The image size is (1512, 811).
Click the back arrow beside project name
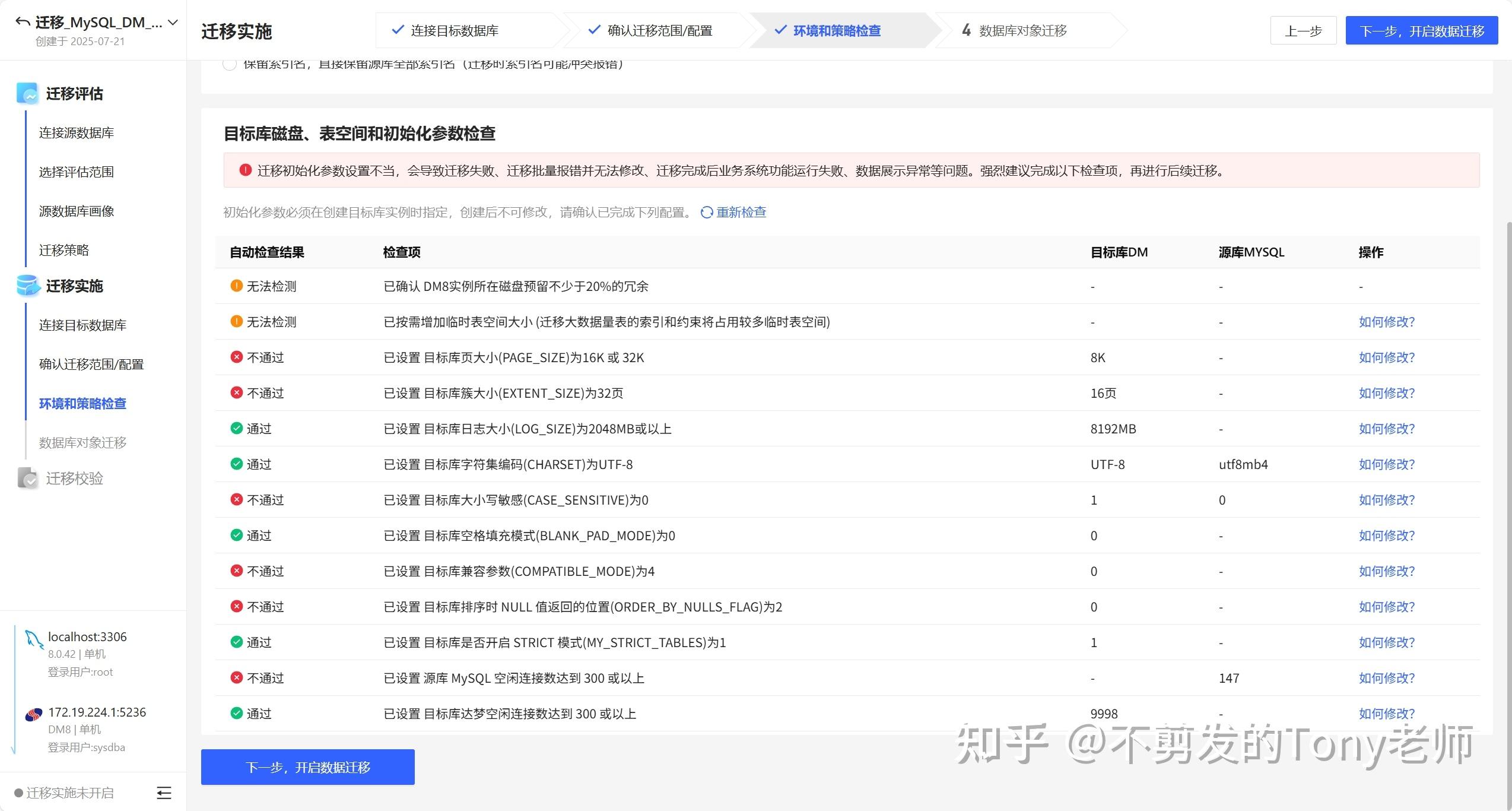point(23,23)
